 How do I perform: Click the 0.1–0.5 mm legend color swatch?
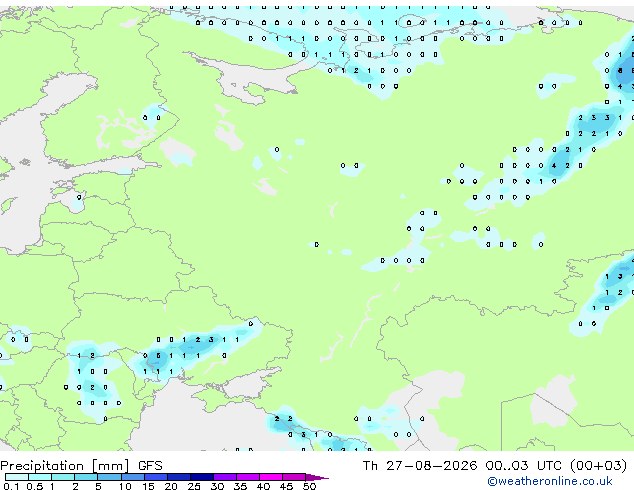(17, 477)
